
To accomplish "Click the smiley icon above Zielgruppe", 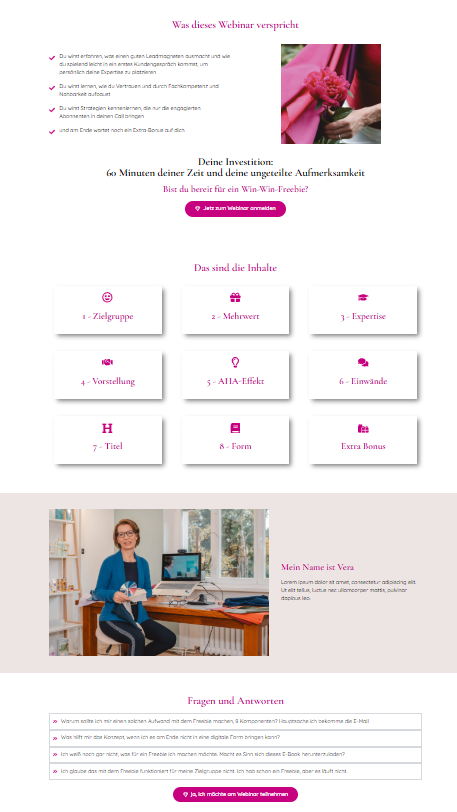I will coord(107,297).
